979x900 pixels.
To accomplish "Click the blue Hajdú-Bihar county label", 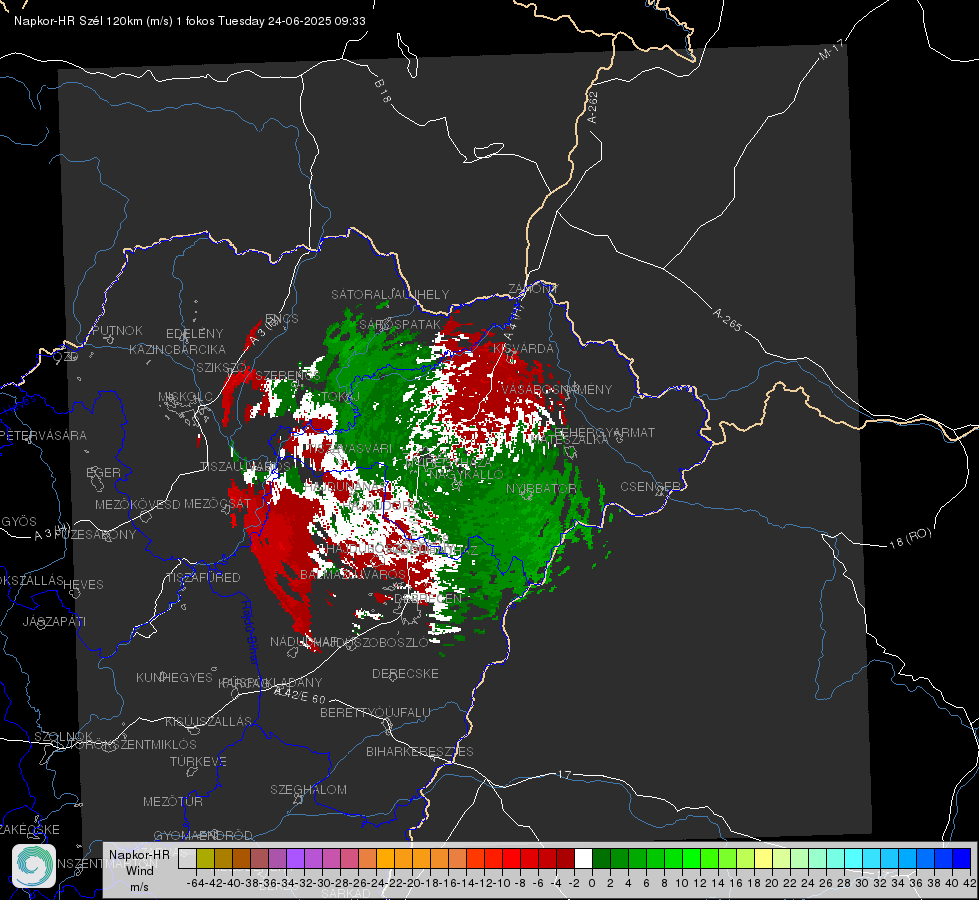I will tap(250, 632).
